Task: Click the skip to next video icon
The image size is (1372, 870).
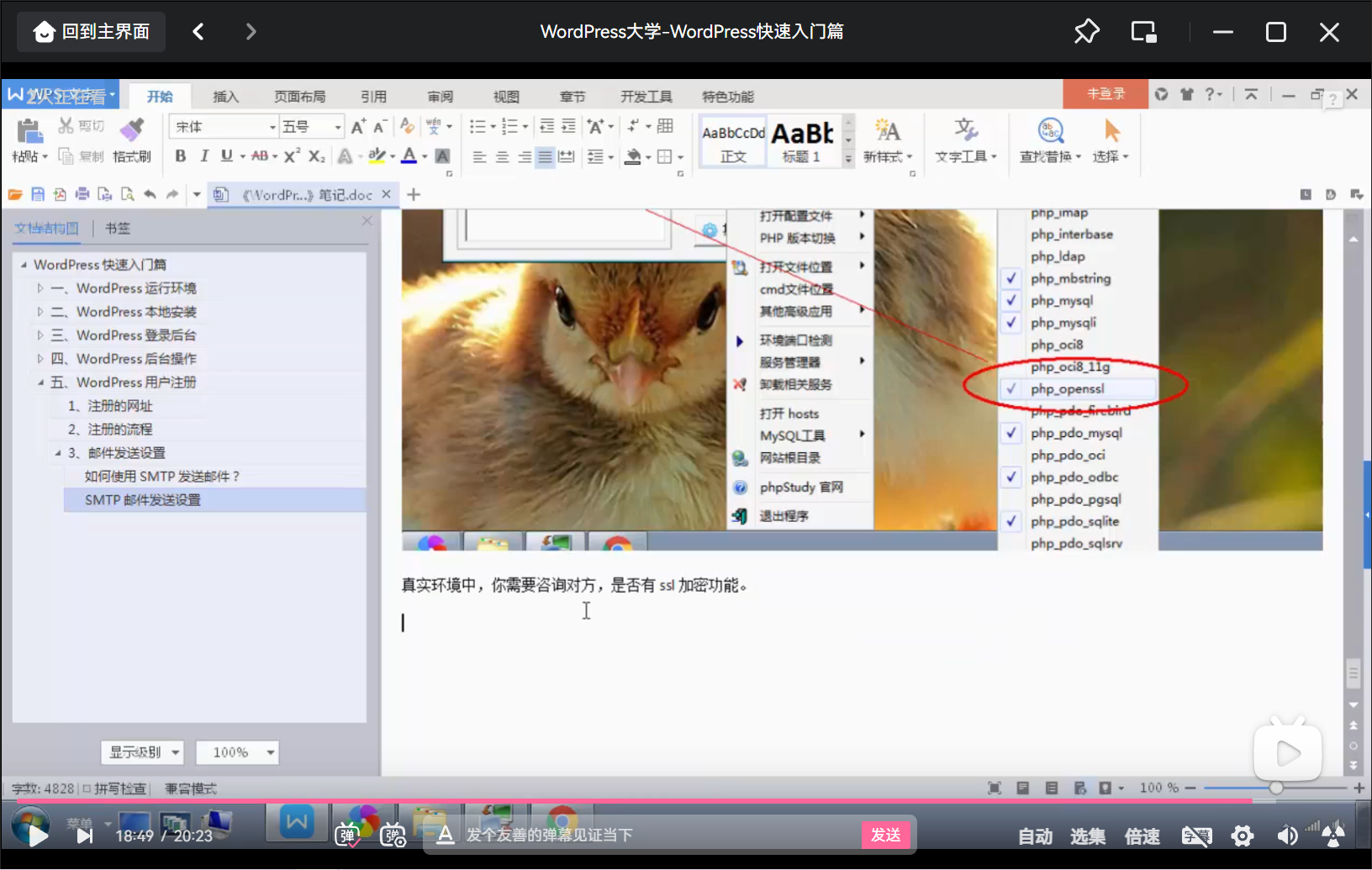Action: (84, 836)
